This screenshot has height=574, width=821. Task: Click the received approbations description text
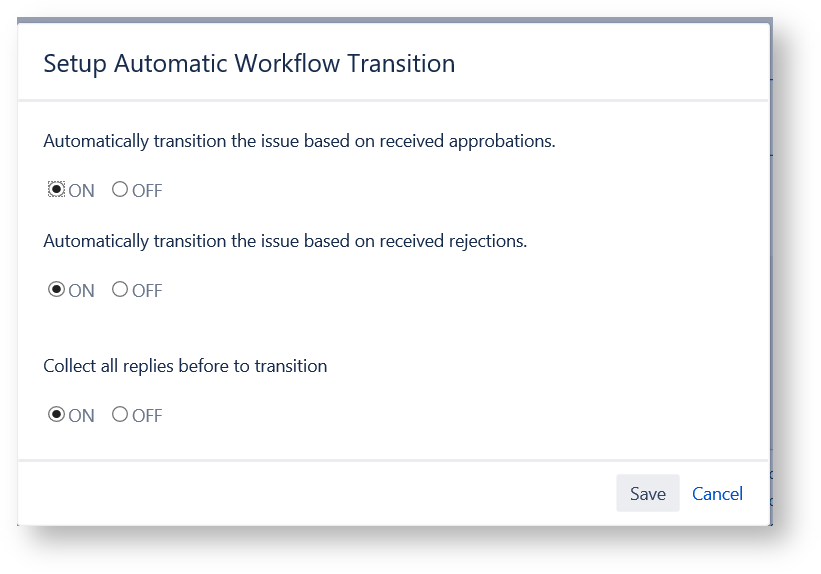pos(299,141)
